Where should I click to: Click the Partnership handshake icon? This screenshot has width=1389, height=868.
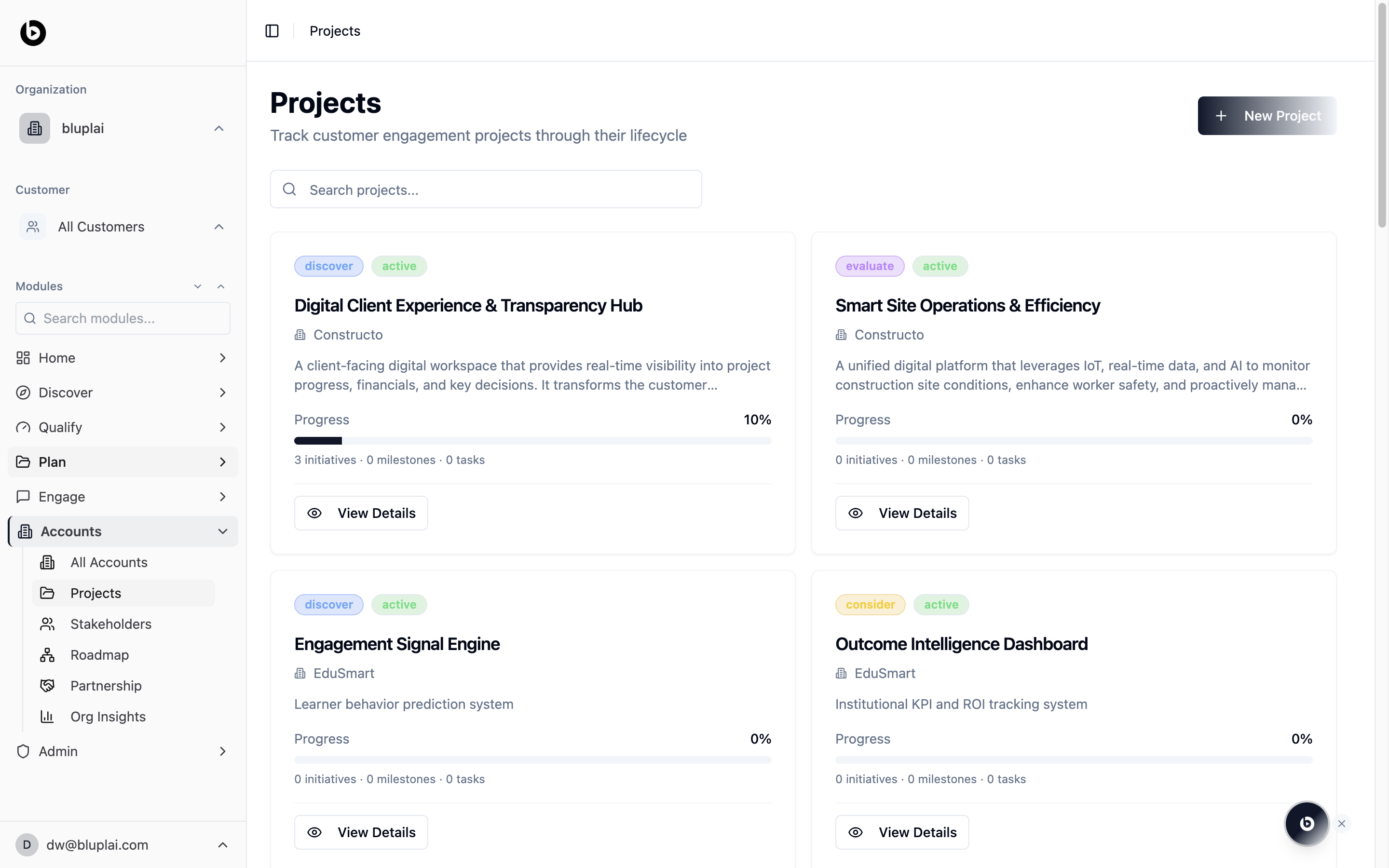point(47,685)
